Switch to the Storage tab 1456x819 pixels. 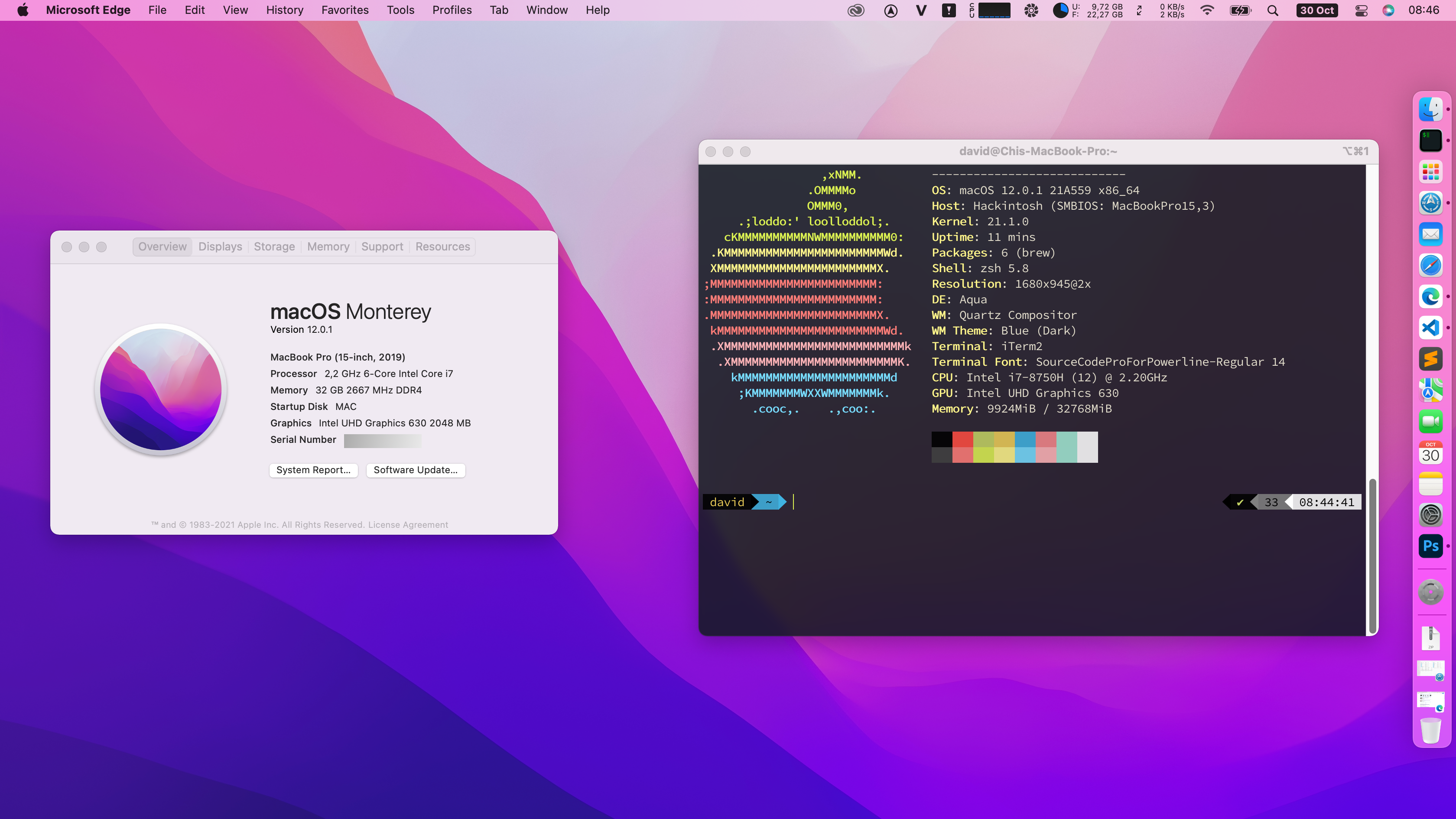pos(274,247)
